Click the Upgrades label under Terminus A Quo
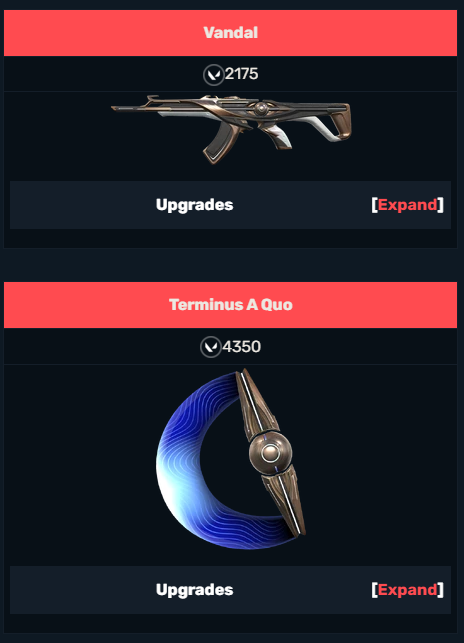The height and width of the screenshot is (643, 464). pos(194,590)
